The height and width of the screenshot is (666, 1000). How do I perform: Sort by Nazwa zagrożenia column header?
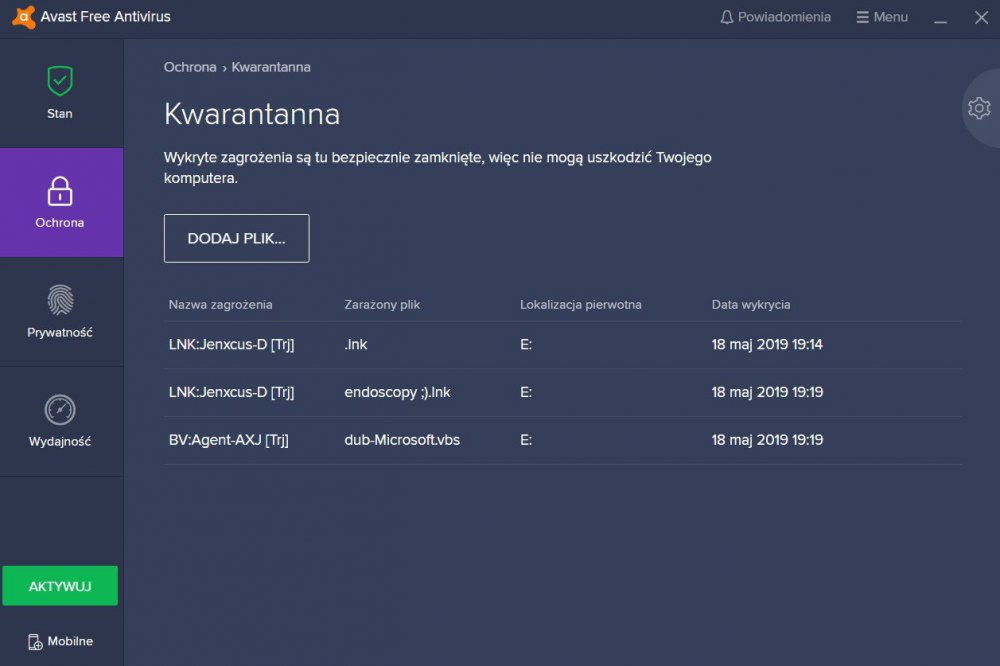220,304
